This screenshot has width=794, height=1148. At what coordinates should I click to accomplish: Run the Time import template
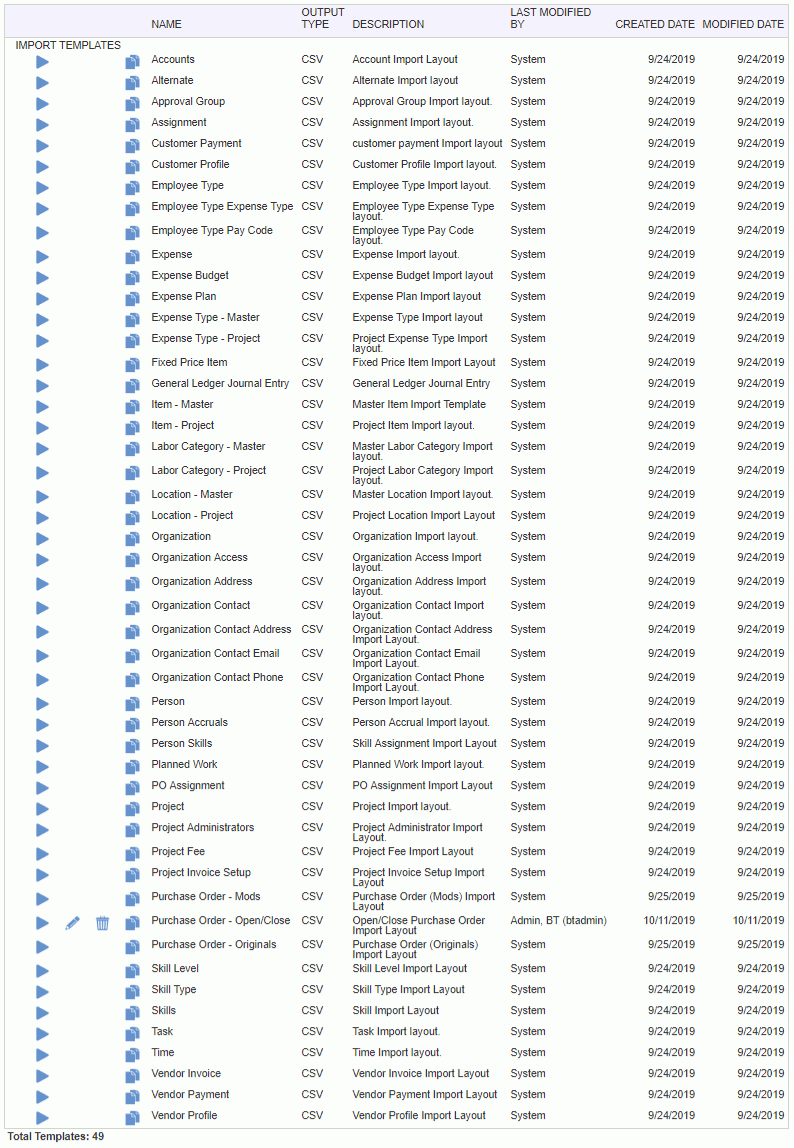[x=42, y=1056]
